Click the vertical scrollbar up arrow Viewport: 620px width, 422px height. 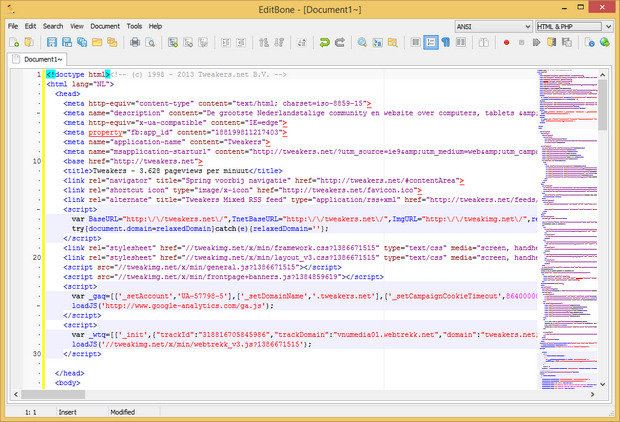click(602, 75)
